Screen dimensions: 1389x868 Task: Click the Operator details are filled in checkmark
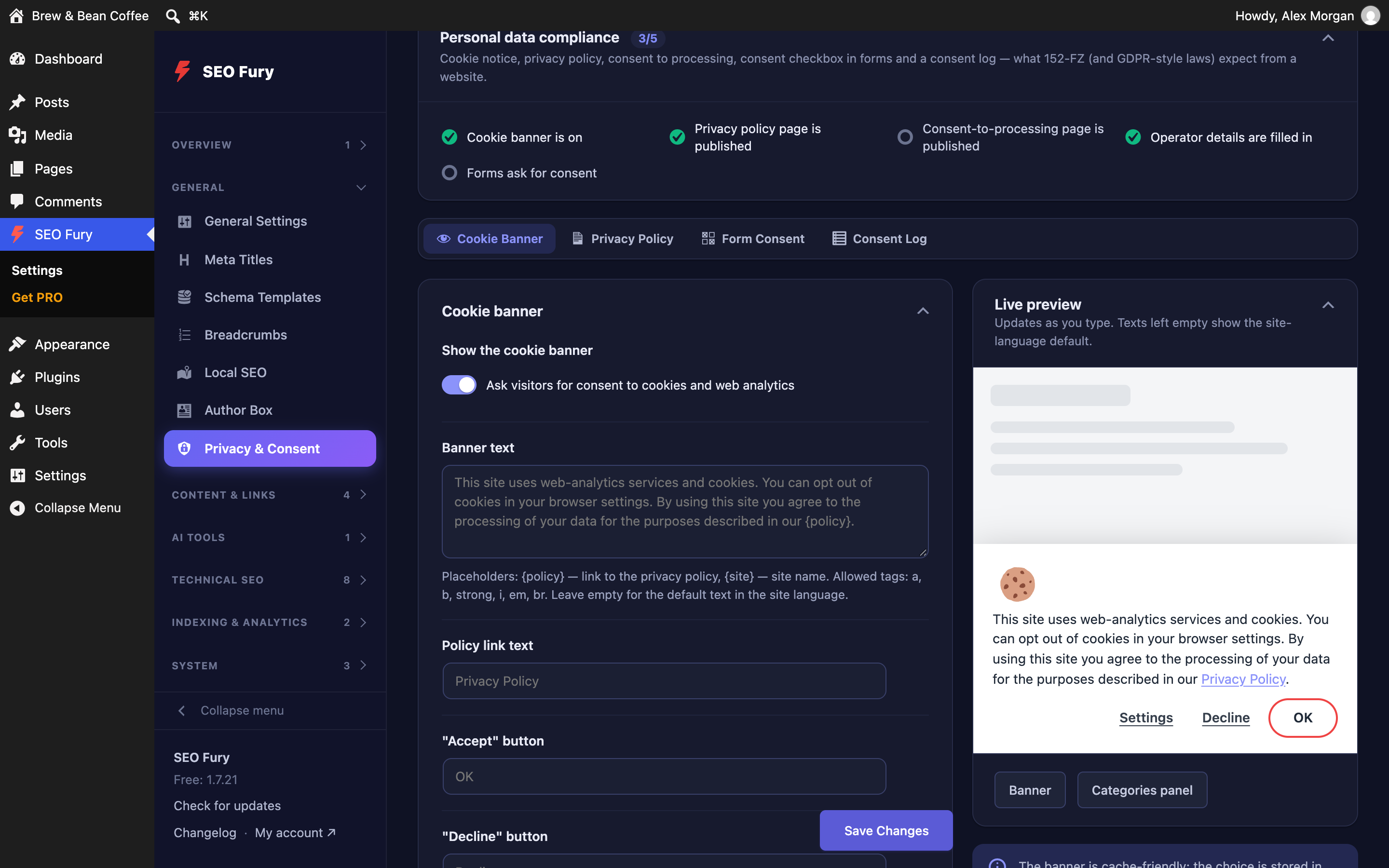[x=1133, y=137]
